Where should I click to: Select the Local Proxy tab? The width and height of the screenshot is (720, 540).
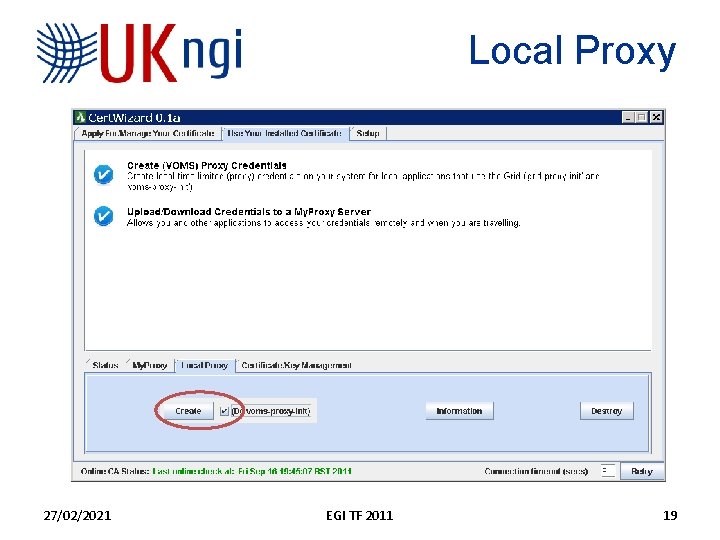tap(204, 365)
